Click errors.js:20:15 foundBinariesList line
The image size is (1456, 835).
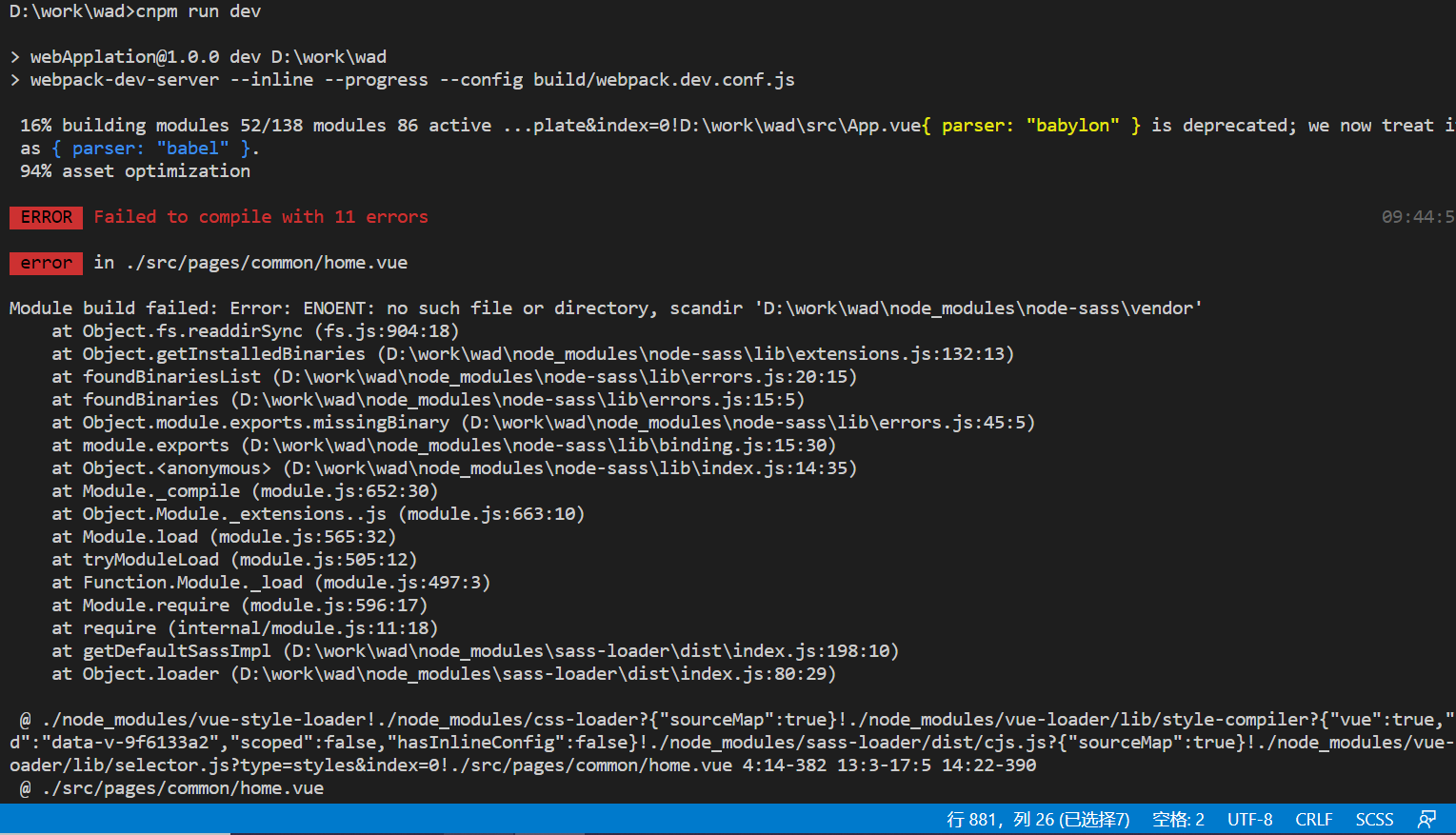(454, 377)
